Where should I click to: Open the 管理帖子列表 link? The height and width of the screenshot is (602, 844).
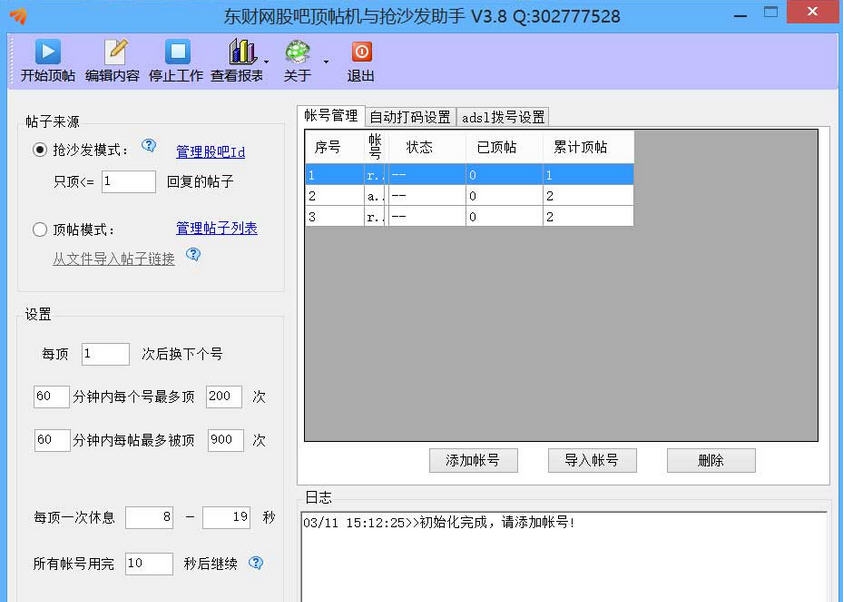coord(217,228)
